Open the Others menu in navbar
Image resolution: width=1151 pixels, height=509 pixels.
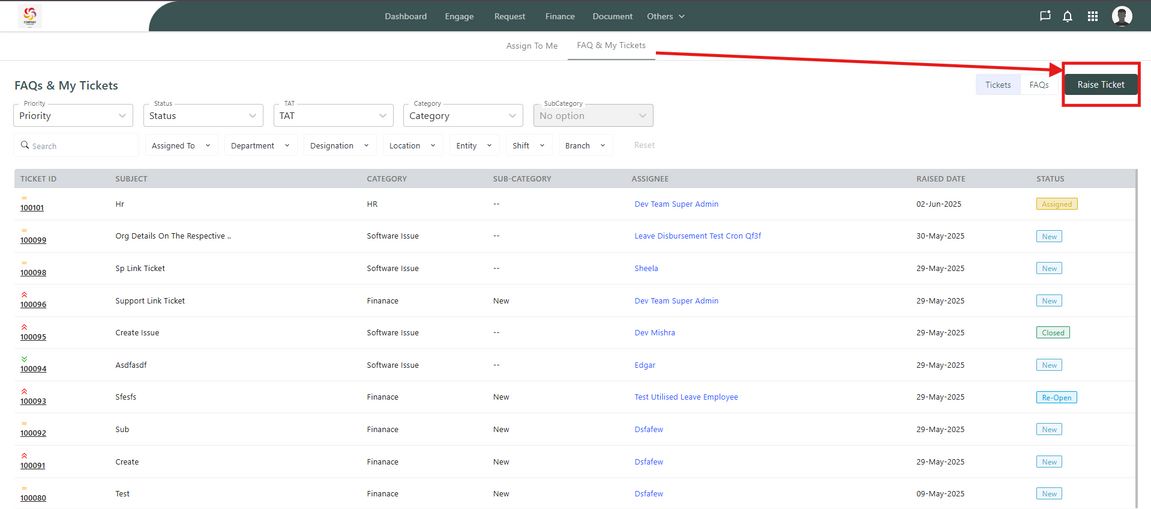tap(665, 16)
